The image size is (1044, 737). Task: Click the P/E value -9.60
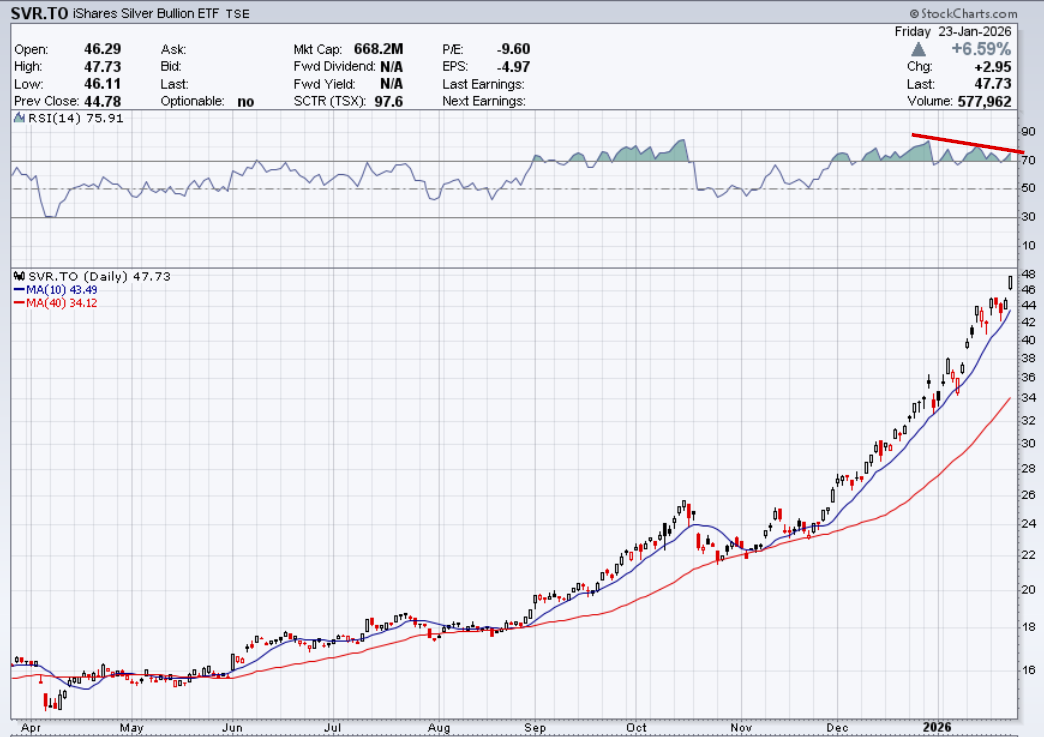513,49
